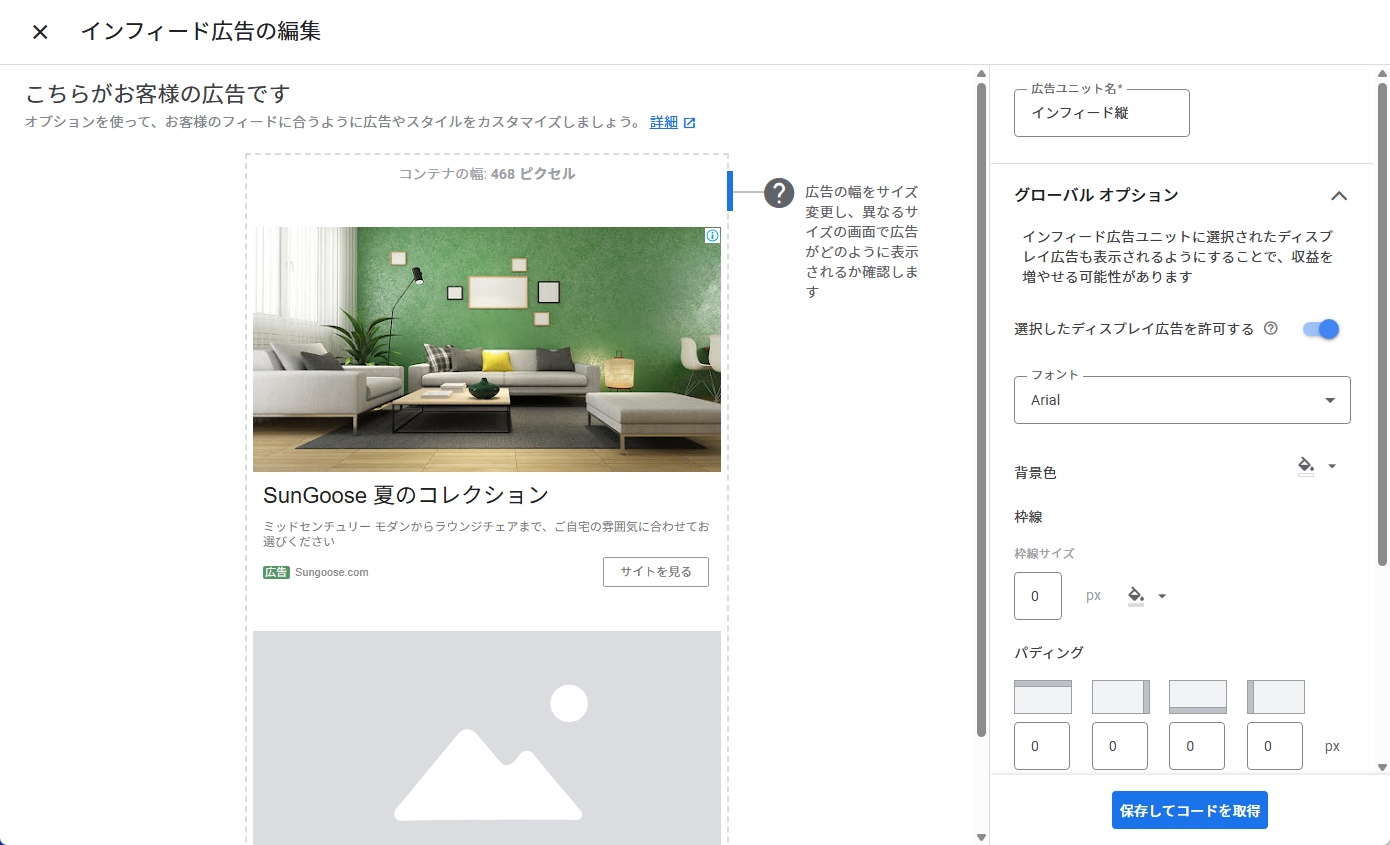Click the bottom padding icon
The height and width of the screenshot is (845, 1390).
[x=1197, y=697]
